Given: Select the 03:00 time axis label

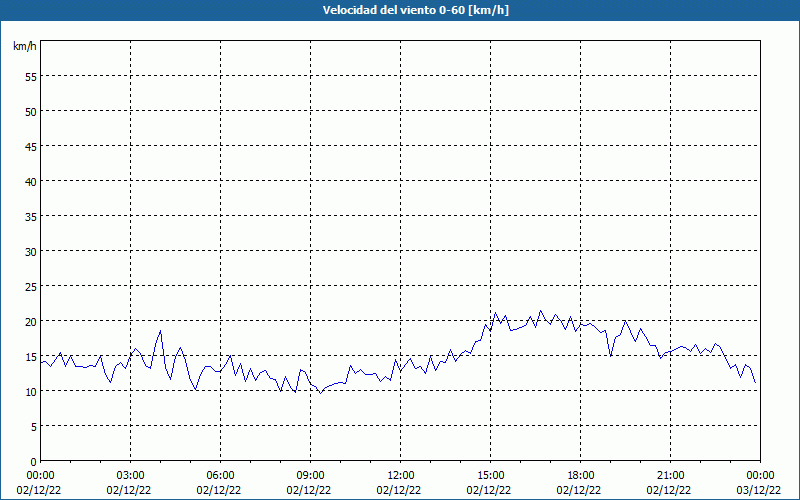Looking at the screenshot, I should 130,475.
